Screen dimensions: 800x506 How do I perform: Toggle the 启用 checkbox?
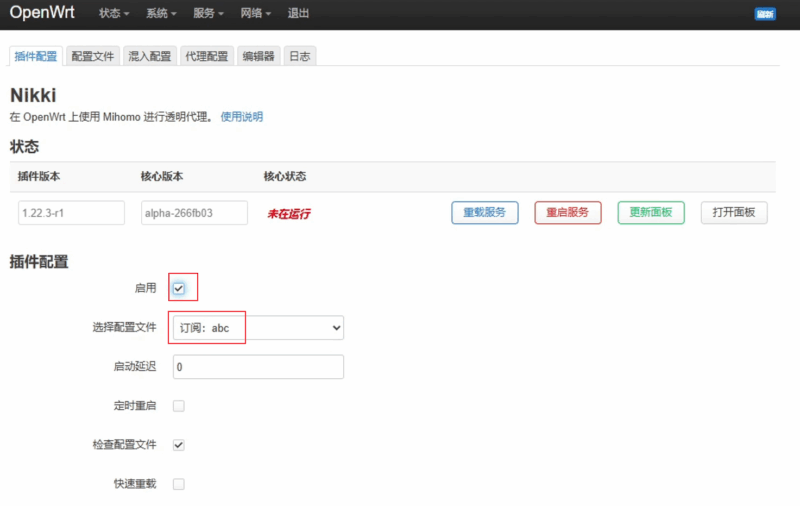click(179, 288)
